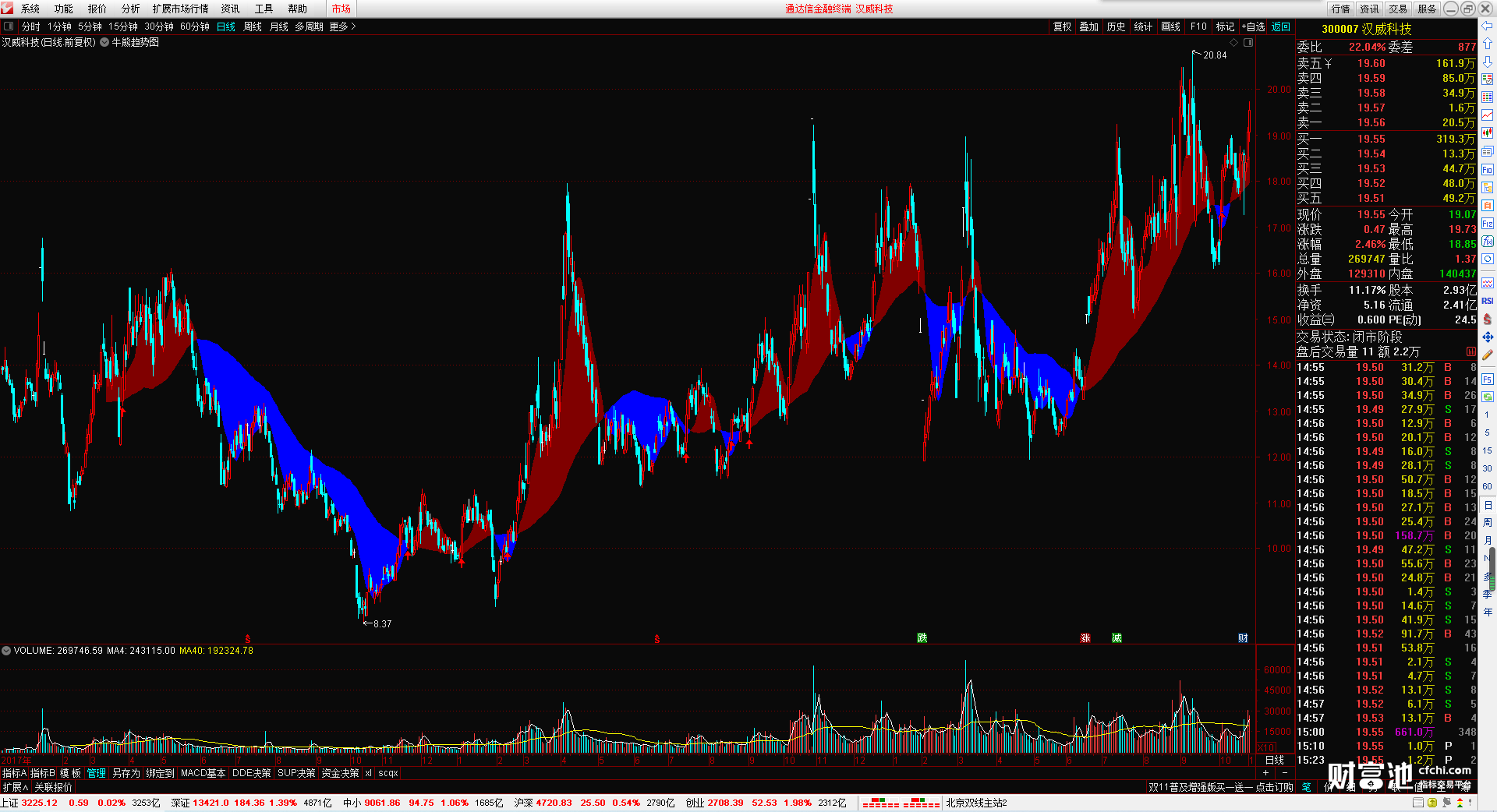Open the 统计 statistics dropdown

pyautogui.click(x=1143, y=26)
